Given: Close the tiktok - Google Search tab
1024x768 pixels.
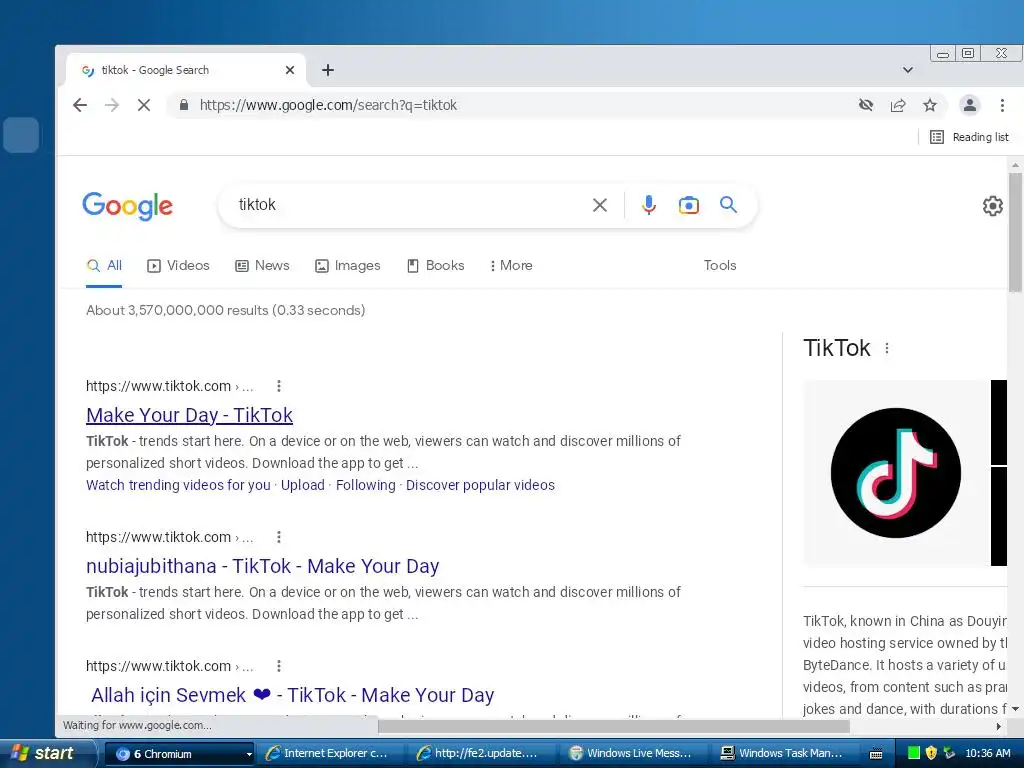Looking at the screenshot, I should 290,70.
